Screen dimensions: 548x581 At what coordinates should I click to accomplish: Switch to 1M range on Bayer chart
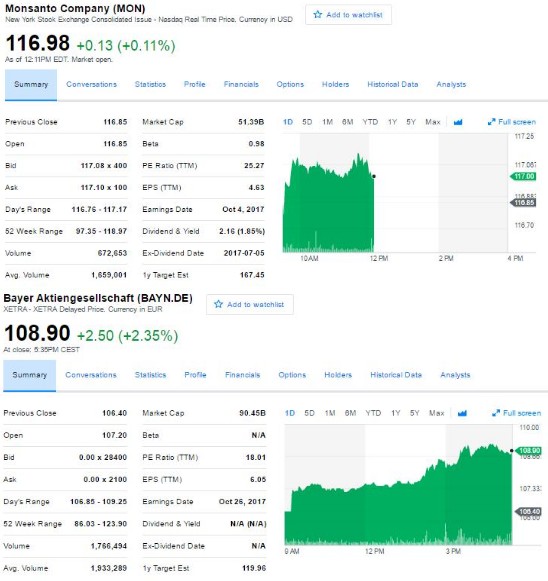point(330,413)
